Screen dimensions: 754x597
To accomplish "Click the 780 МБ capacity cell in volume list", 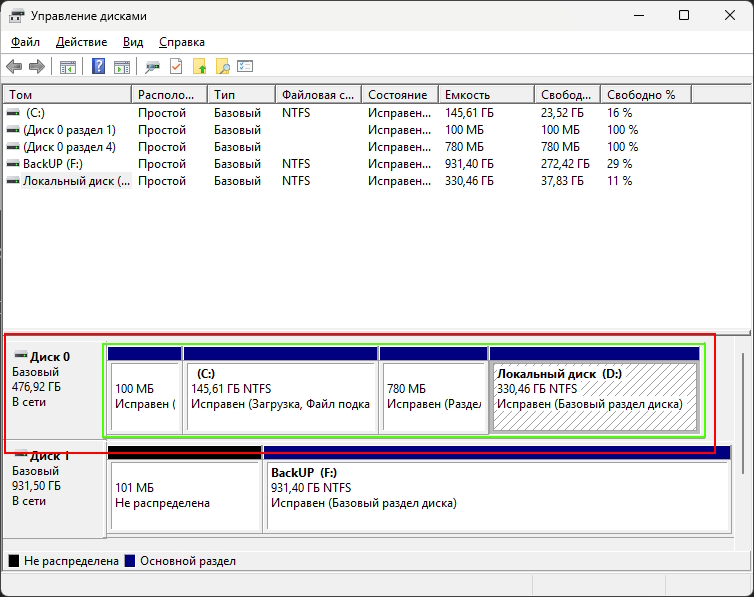I will point(464,147).
